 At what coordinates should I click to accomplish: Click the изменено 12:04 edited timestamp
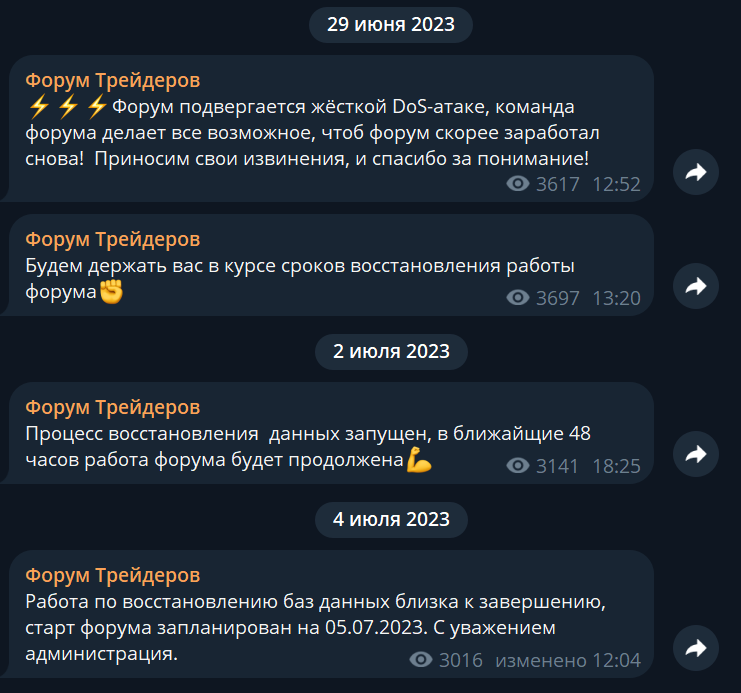click(568, 660)
